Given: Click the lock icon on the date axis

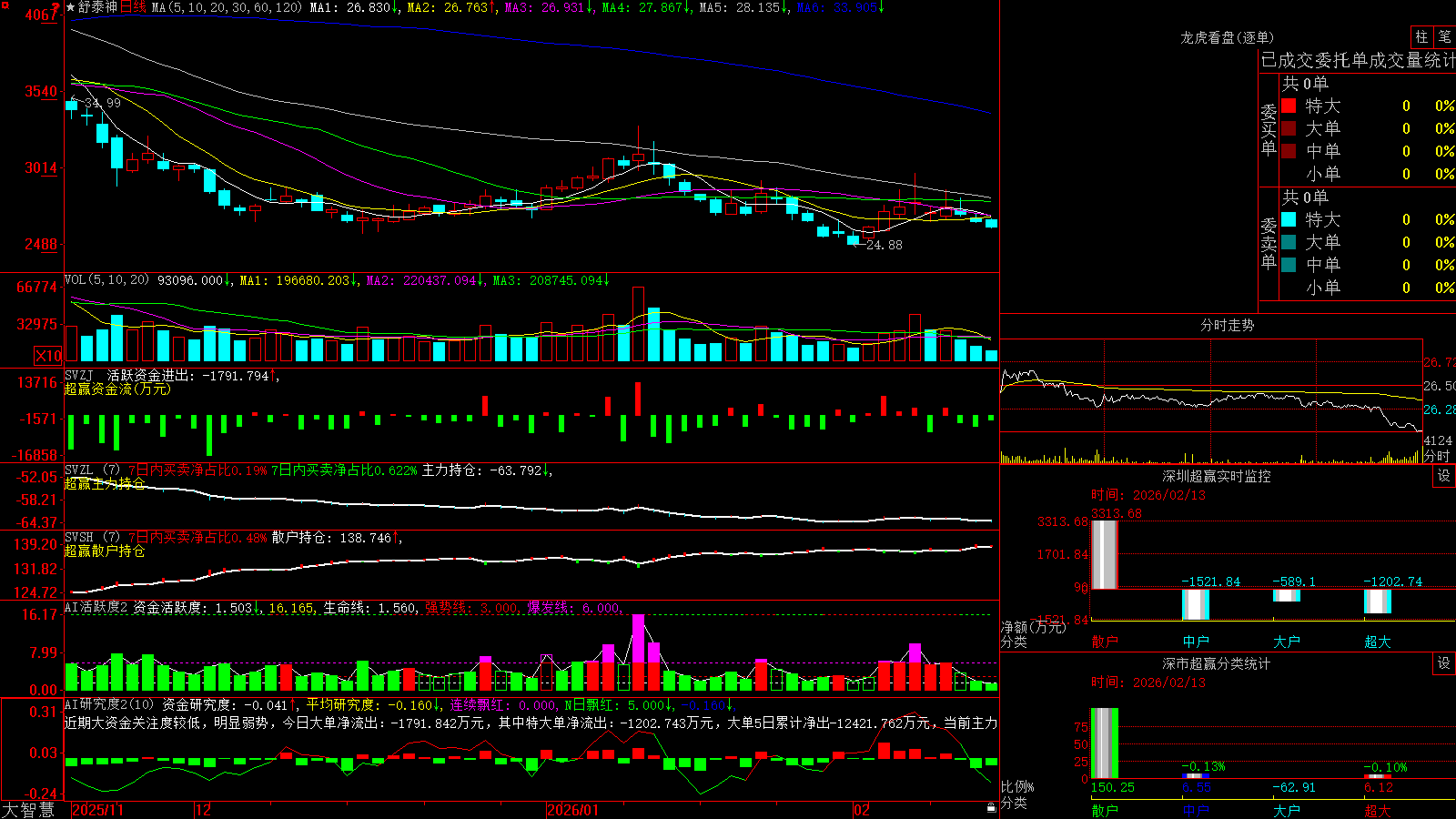Looking at the screenshot, I should (991, 808).
